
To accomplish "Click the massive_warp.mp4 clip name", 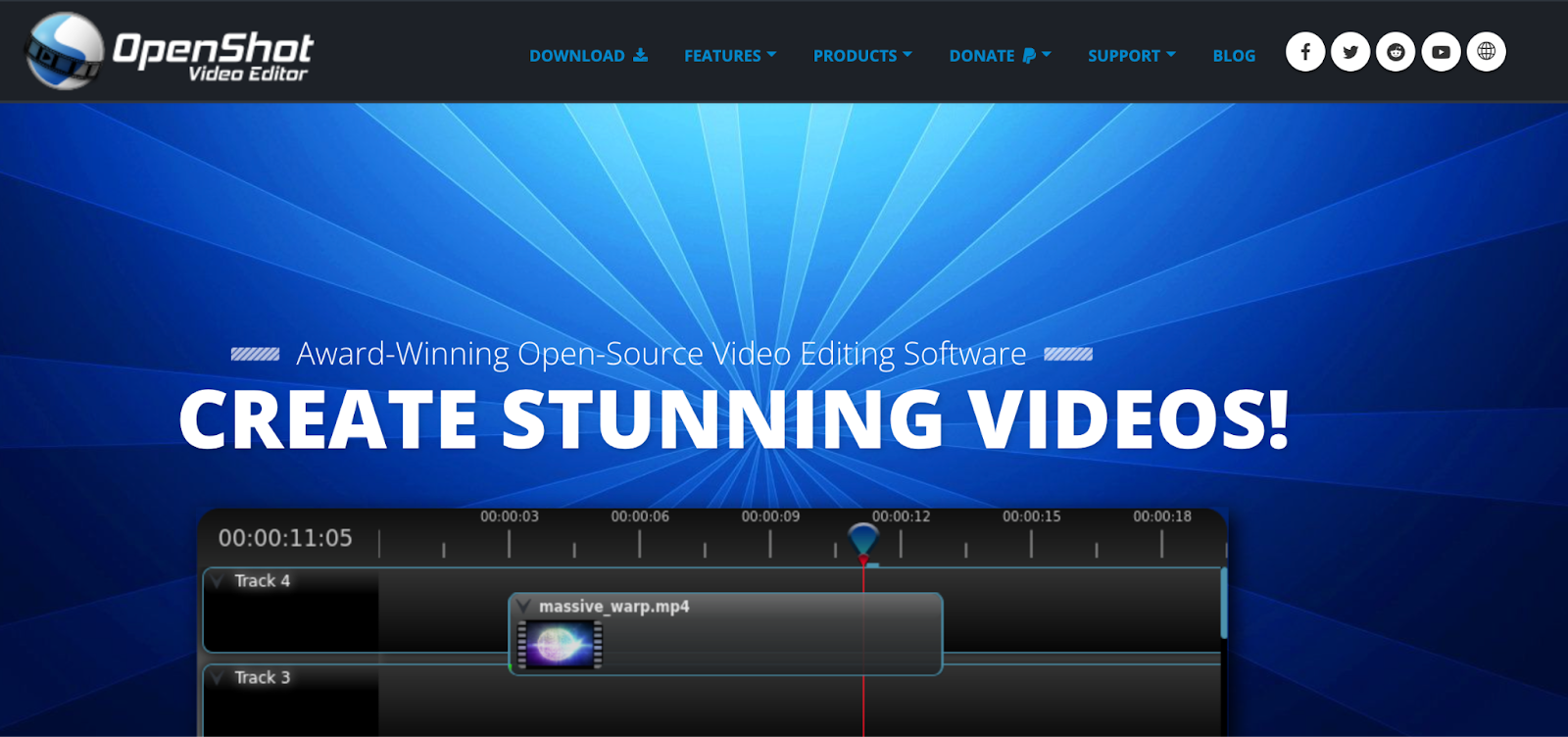I will [x=614, y=607].
